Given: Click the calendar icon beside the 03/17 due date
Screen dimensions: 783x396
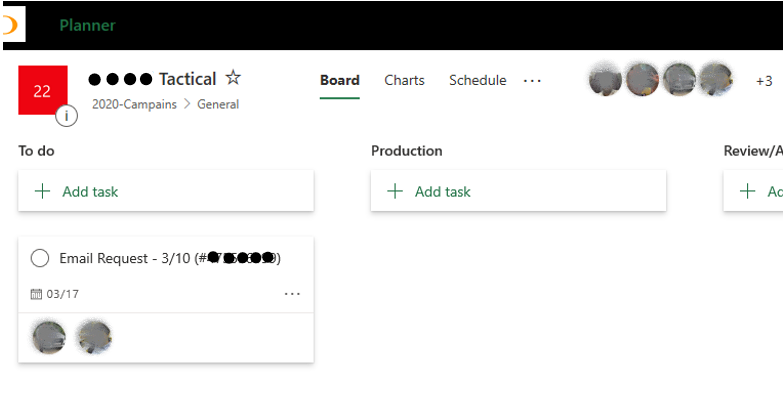Looking at the screenshot, I should [36, 294].
